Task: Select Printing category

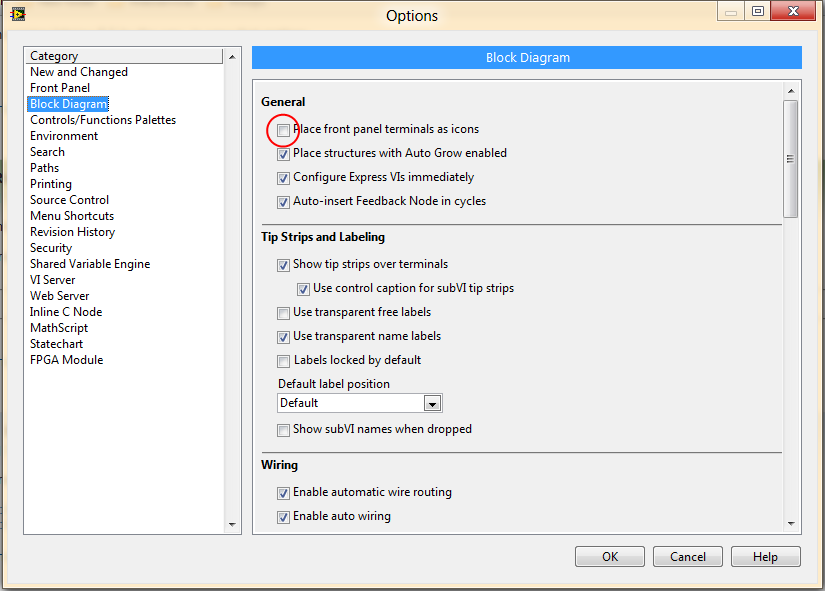Action: pos(51,184)
